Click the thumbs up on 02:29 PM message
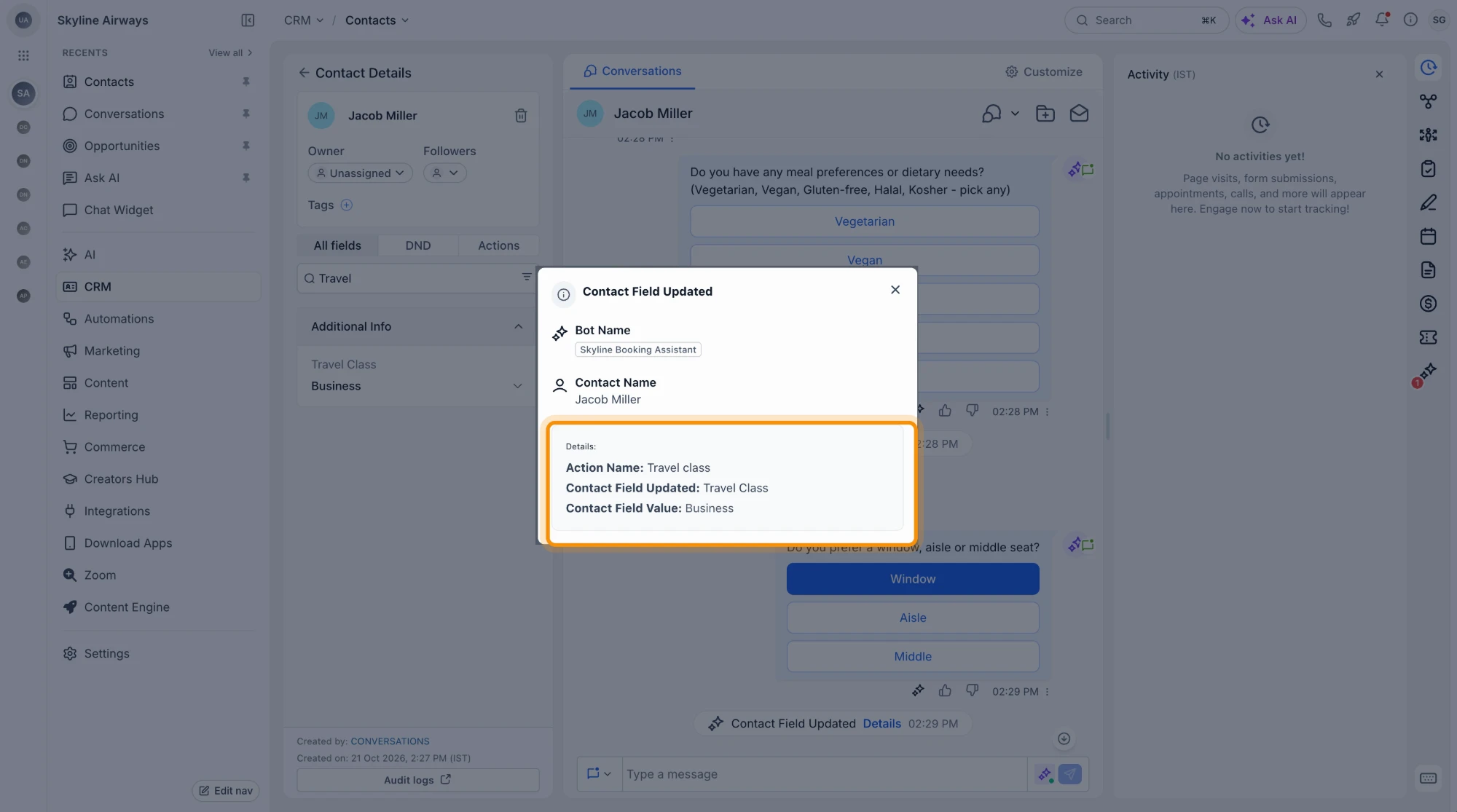1457x812 pixels. coord(945,690)
